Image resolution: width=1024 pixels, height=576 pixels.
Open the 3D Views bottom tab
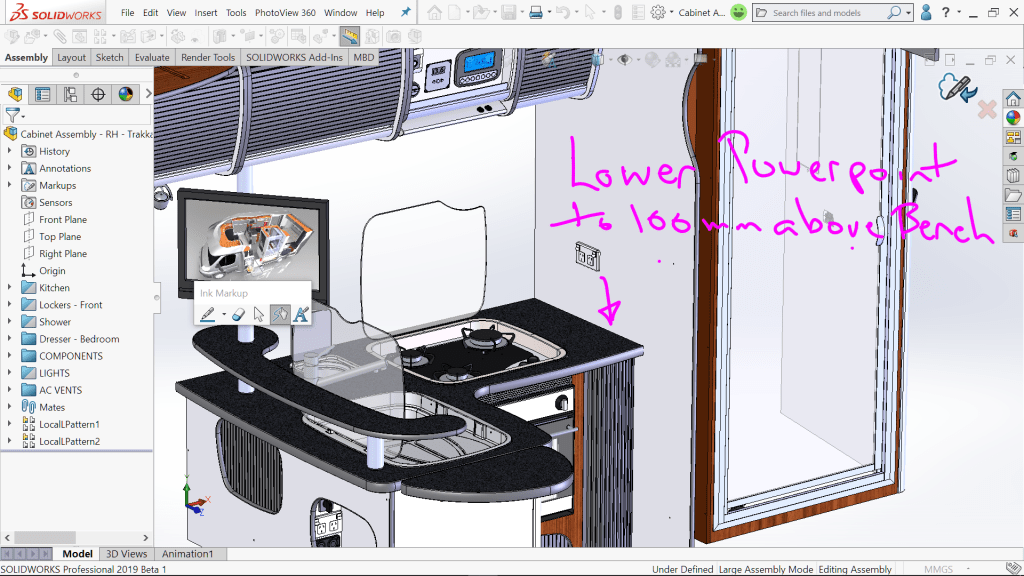pyautogui.click(x=126, y=554)
